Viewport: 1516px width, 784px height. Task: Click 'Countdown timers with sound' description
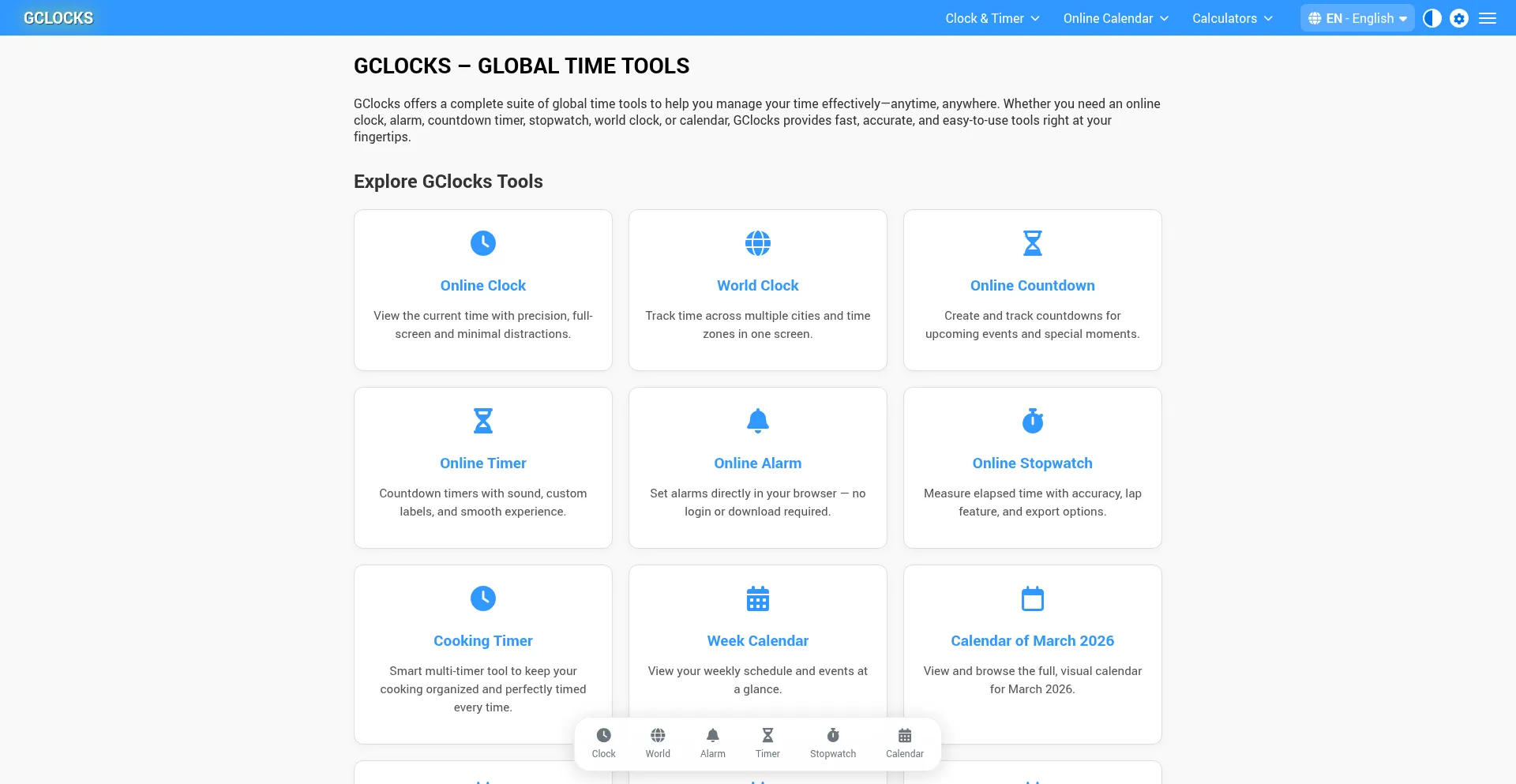point(483,502)
